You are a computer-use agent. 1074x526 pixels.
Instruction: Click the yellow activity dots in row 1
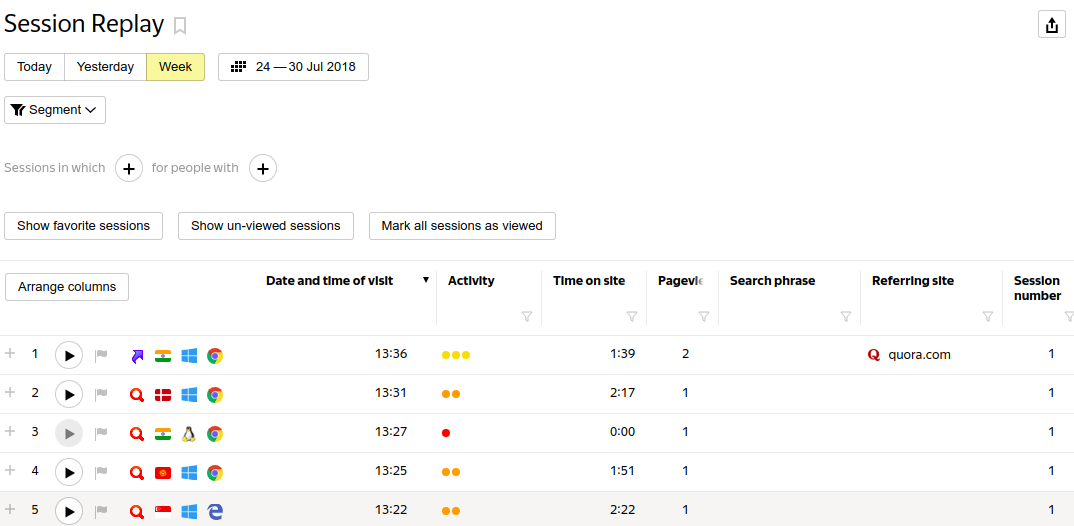tap(456, 355)
